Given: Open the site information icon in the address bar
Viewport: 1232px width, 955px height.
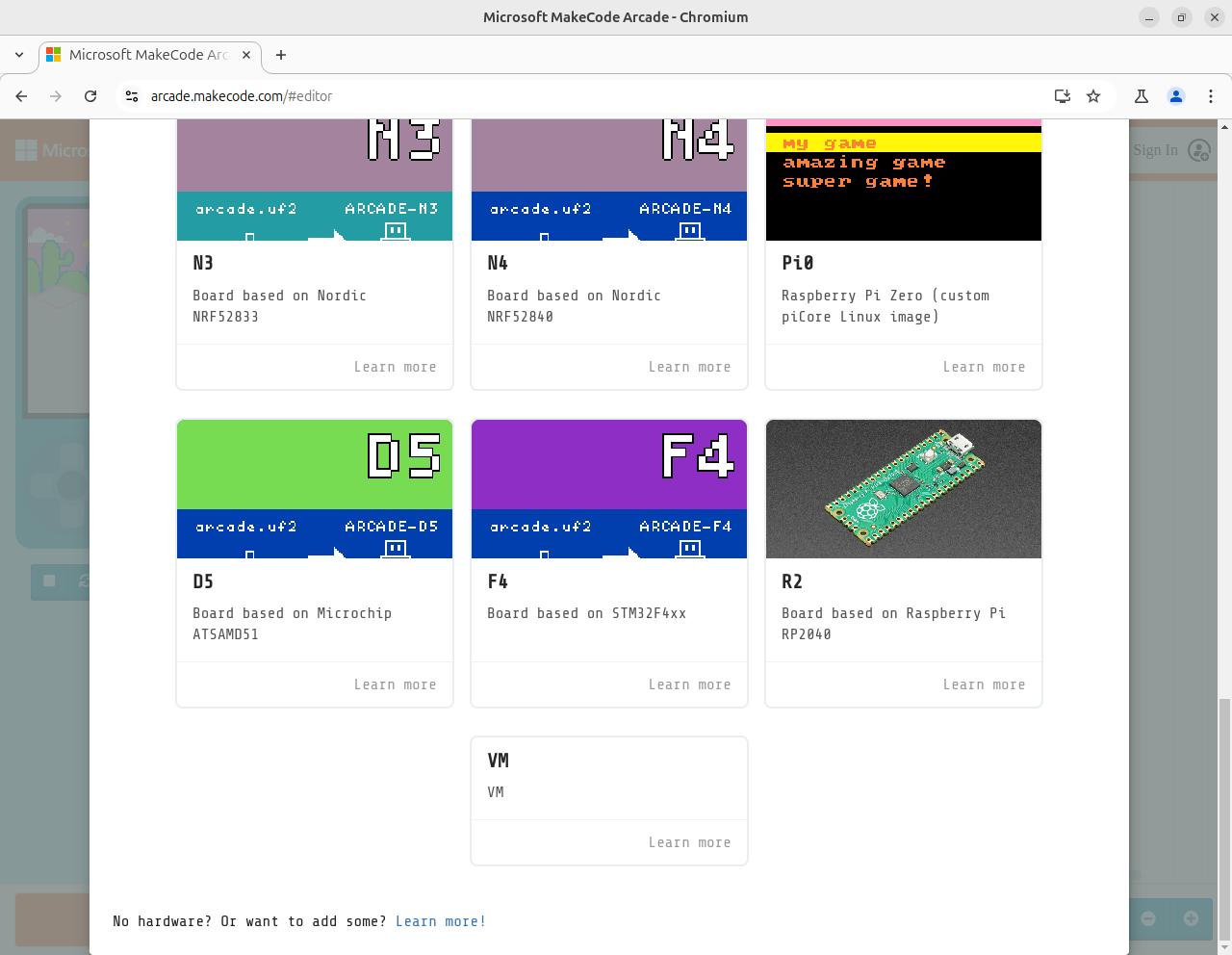Looking at the screenshot, I should pos(132,96).
